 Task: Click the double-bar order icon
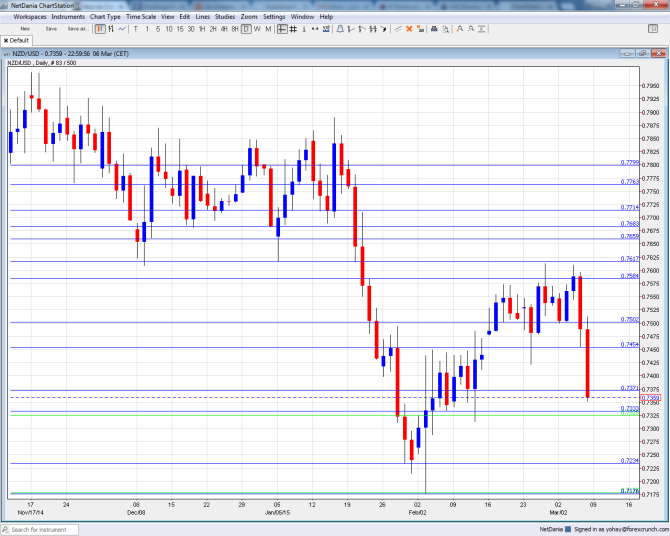click(373, 29)
